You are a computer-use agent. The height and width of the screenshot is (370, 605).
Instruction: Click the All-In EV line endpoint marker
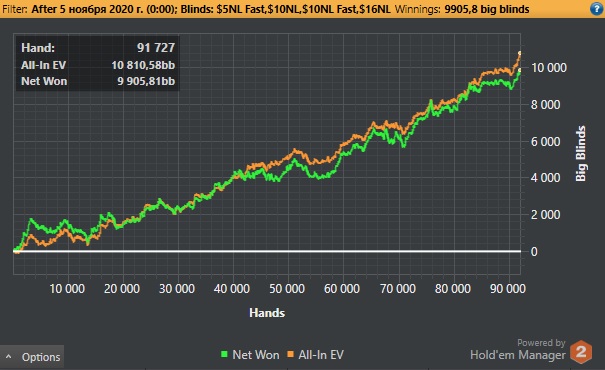tap(520, 53)
